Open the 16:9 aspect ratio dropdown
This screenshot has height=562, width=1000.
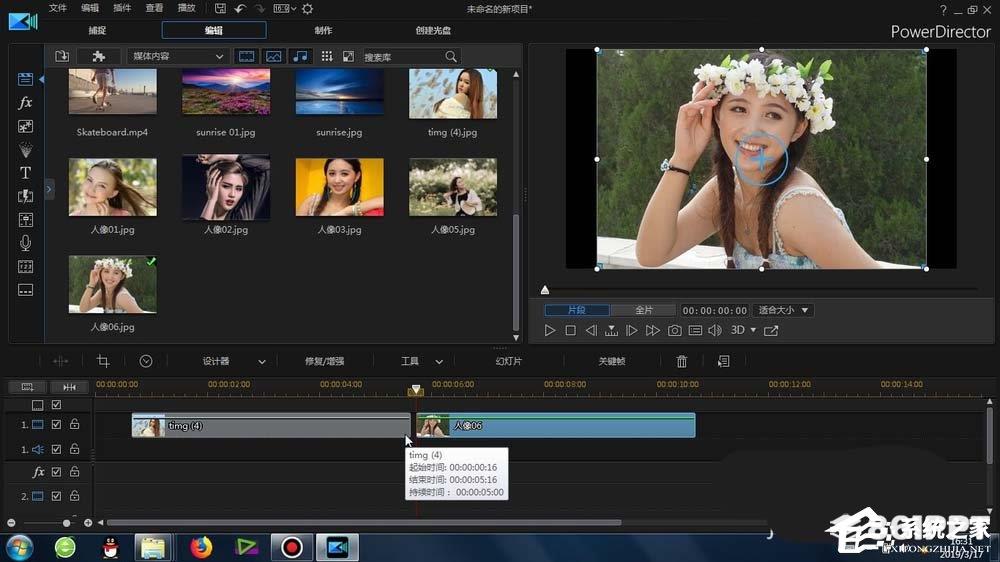tap(284, 8)
